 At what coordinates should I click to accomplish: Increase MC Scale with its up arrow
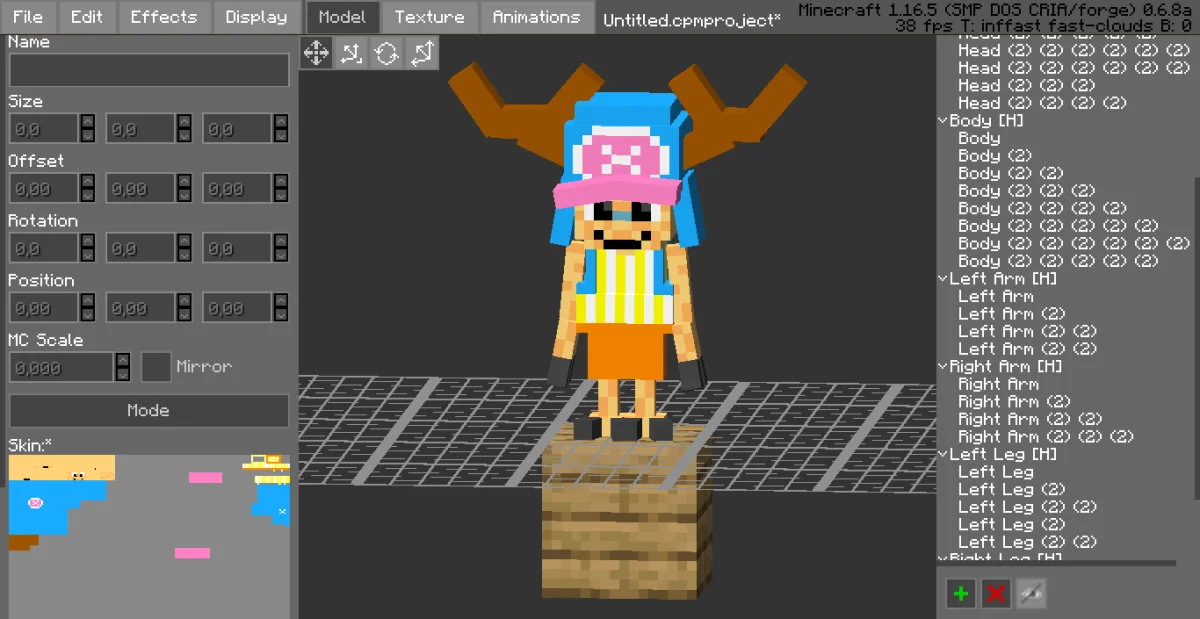(122, 360)
